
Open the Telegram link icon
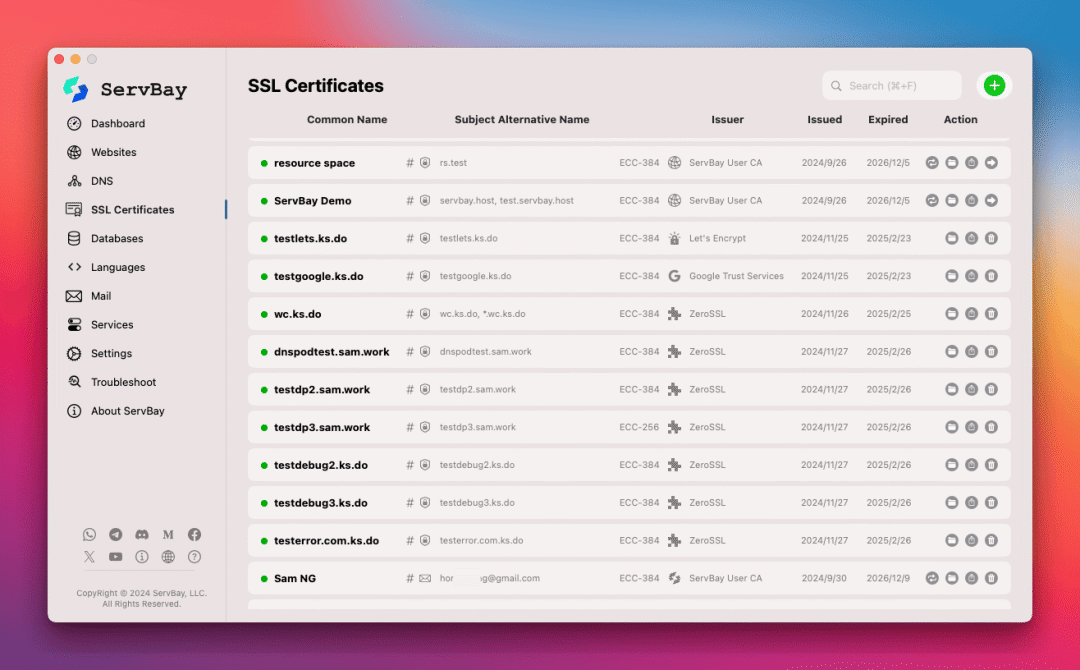[116, 534]
